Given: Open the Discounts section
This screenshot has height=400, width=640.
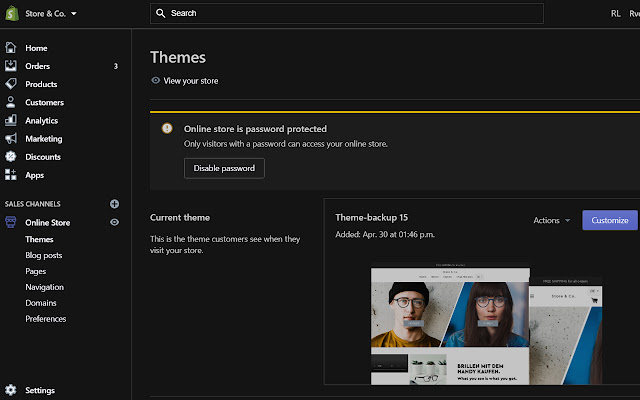Looking at the screenshot, I should pos(43,157).
